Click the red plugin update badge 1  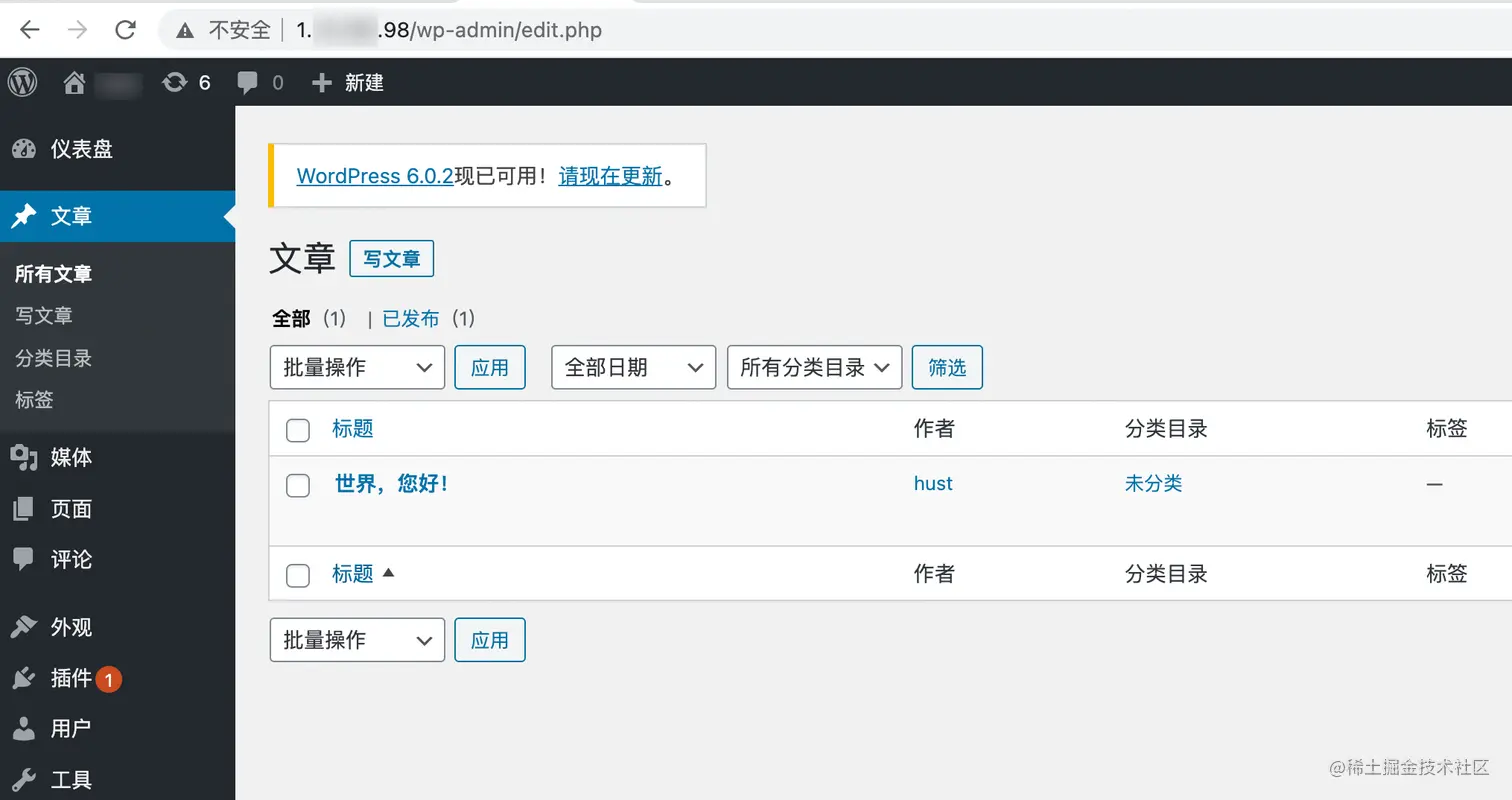[x=109, y=679]
